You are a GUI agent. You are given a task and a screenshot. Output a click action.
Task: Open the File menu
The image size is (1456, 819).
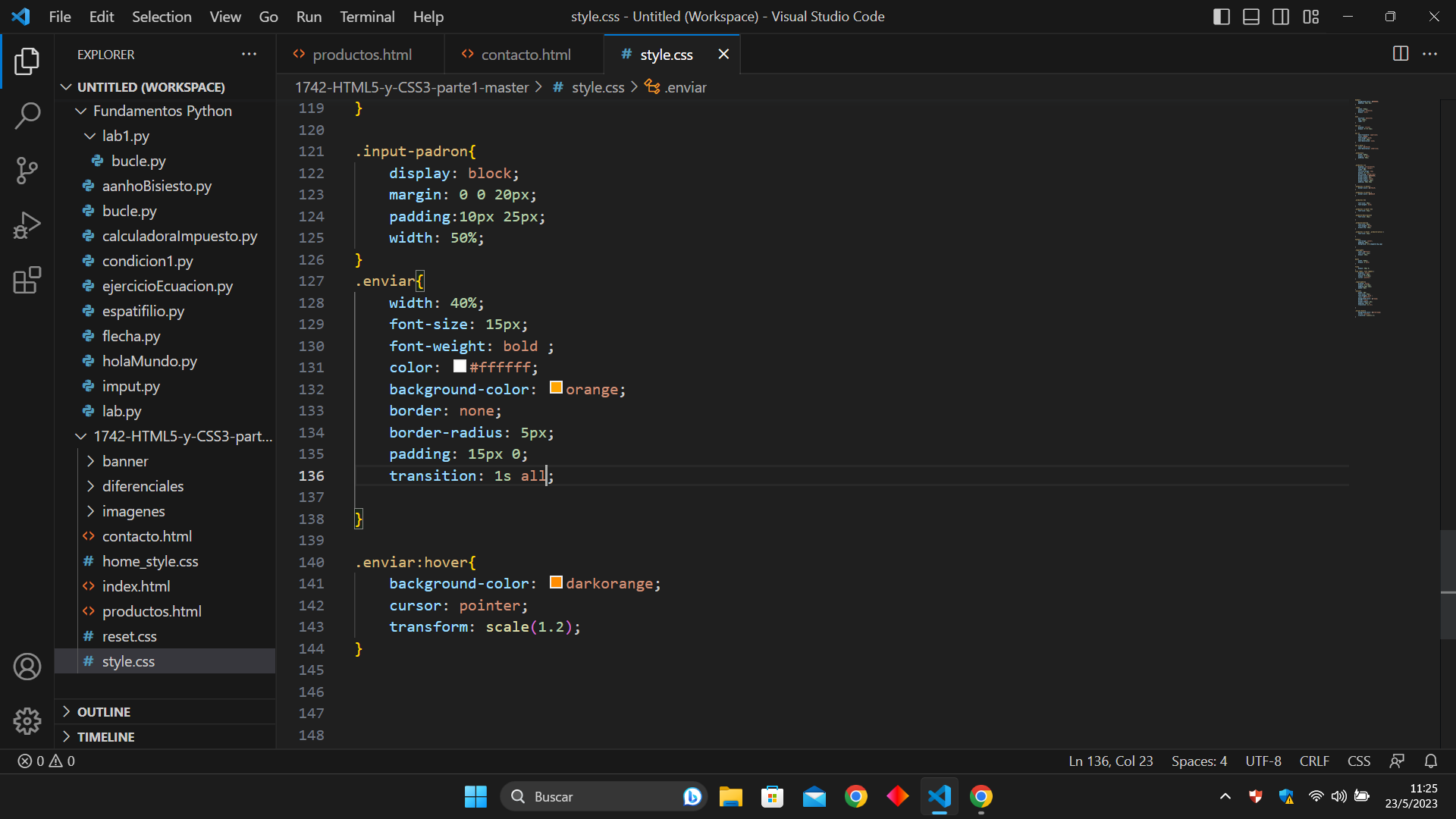point(60,17)
